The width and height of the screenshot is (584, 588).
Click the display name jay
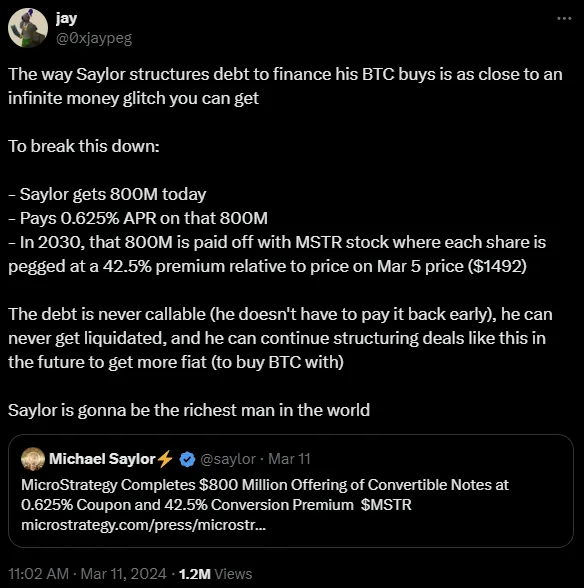pyautogui.click(x=66, y=18)
